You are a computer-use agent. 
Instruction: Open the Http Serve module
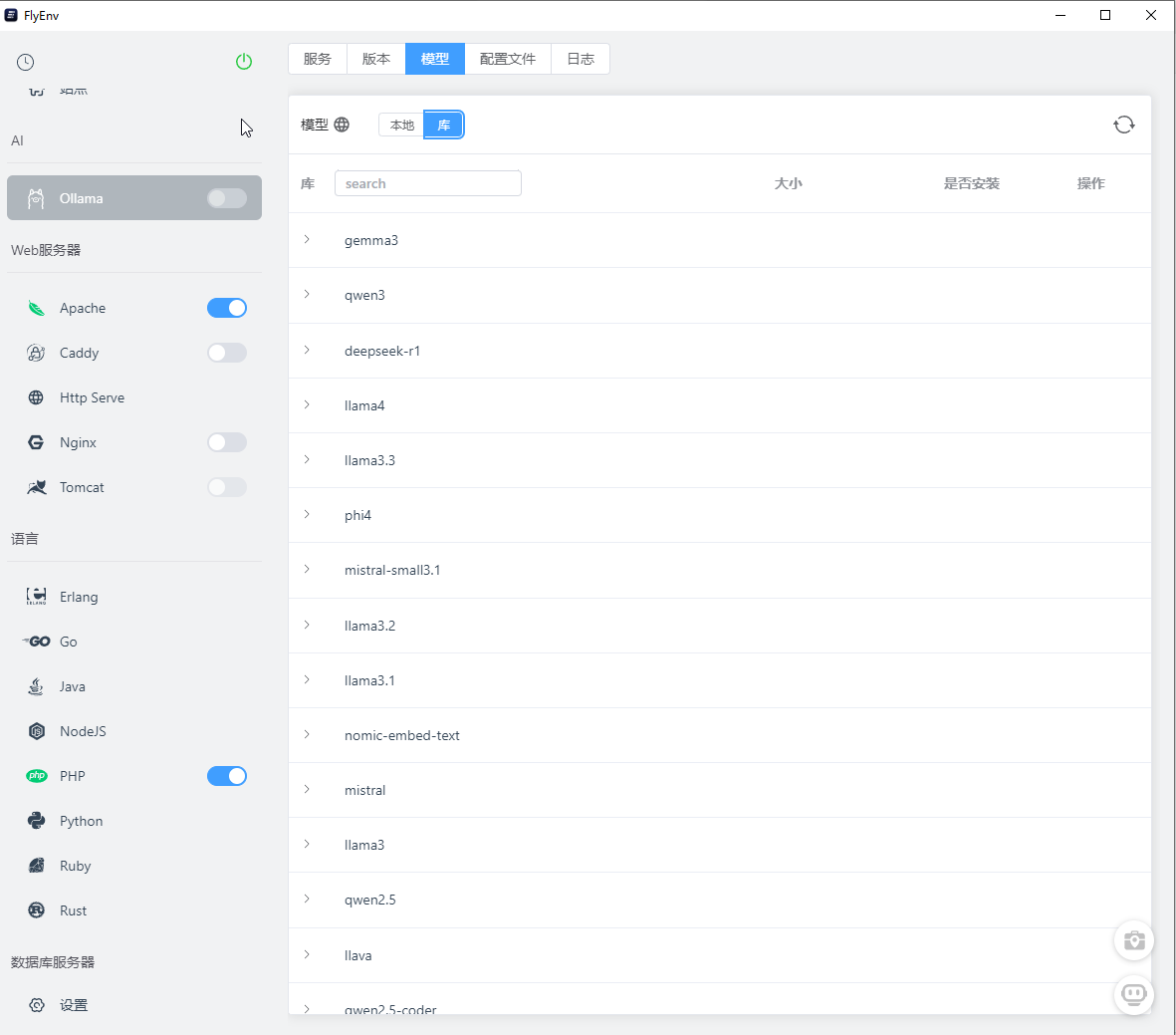(x=134, y=397)
